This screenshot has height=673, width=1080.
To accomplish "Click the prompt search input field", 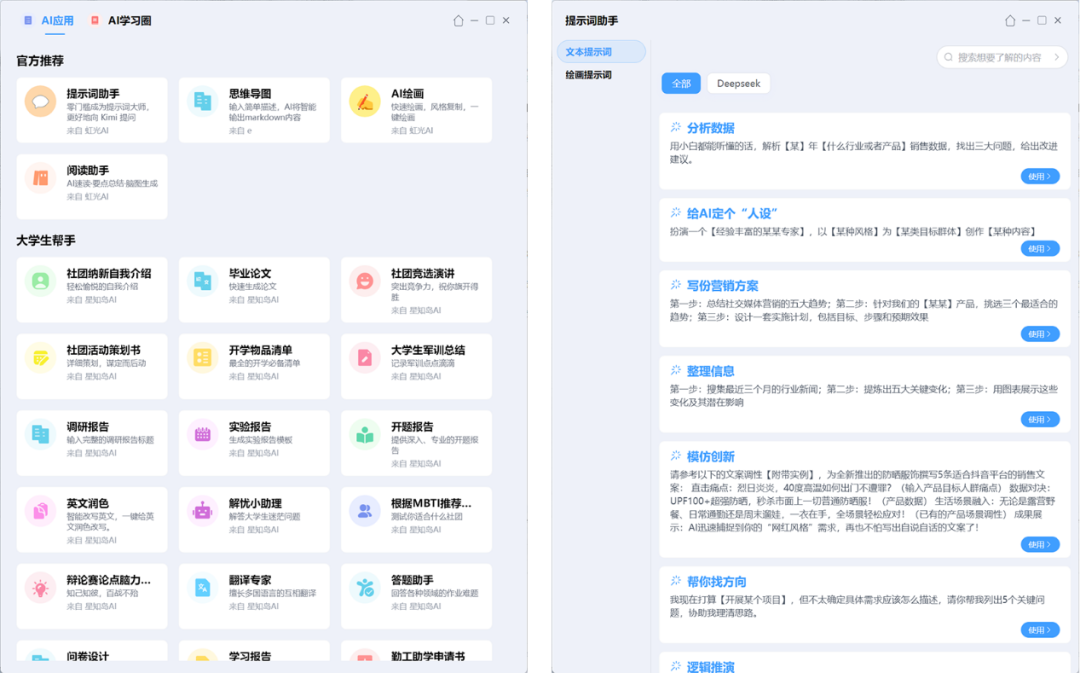I will coord(1000,57).
